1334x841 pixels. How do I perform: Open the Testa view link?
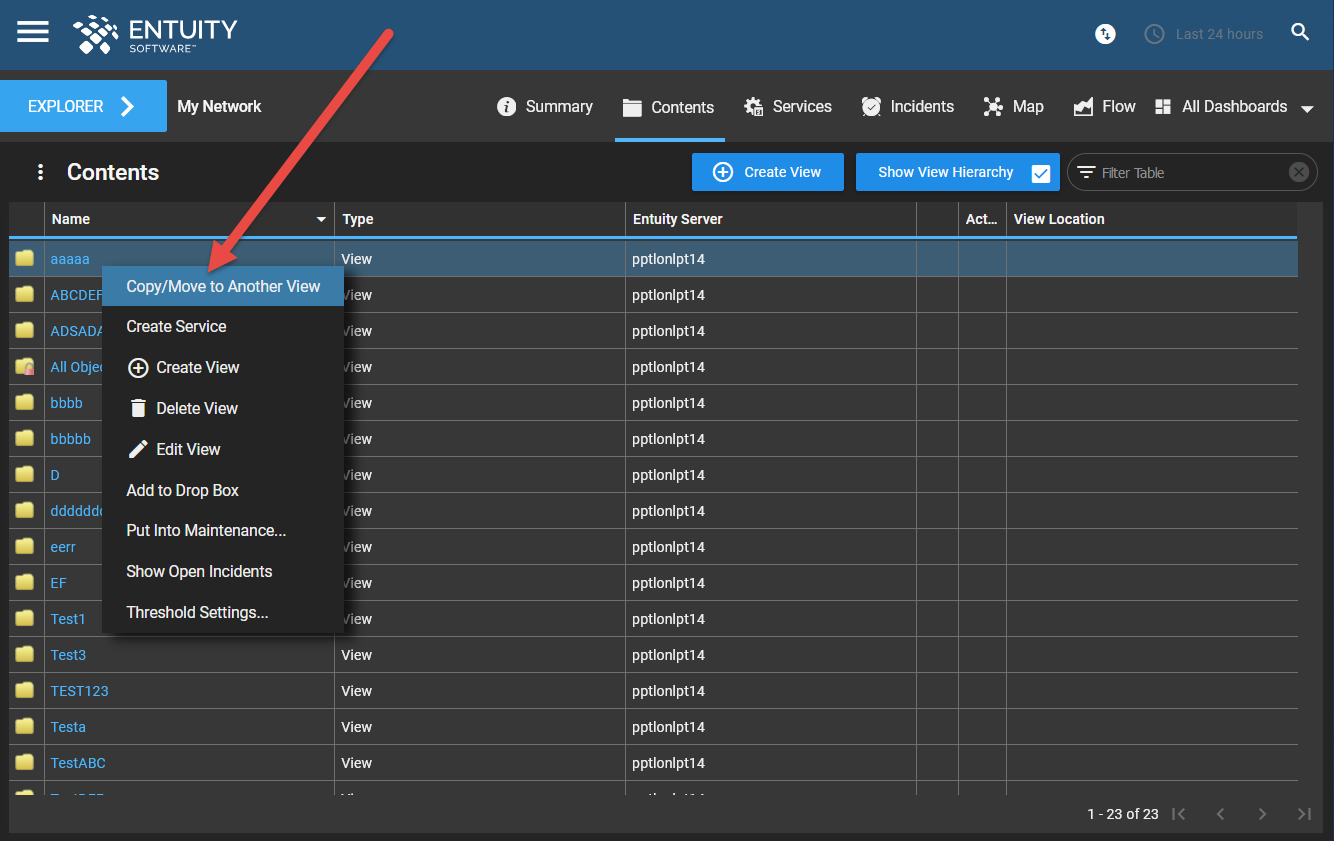pos(68,727)
